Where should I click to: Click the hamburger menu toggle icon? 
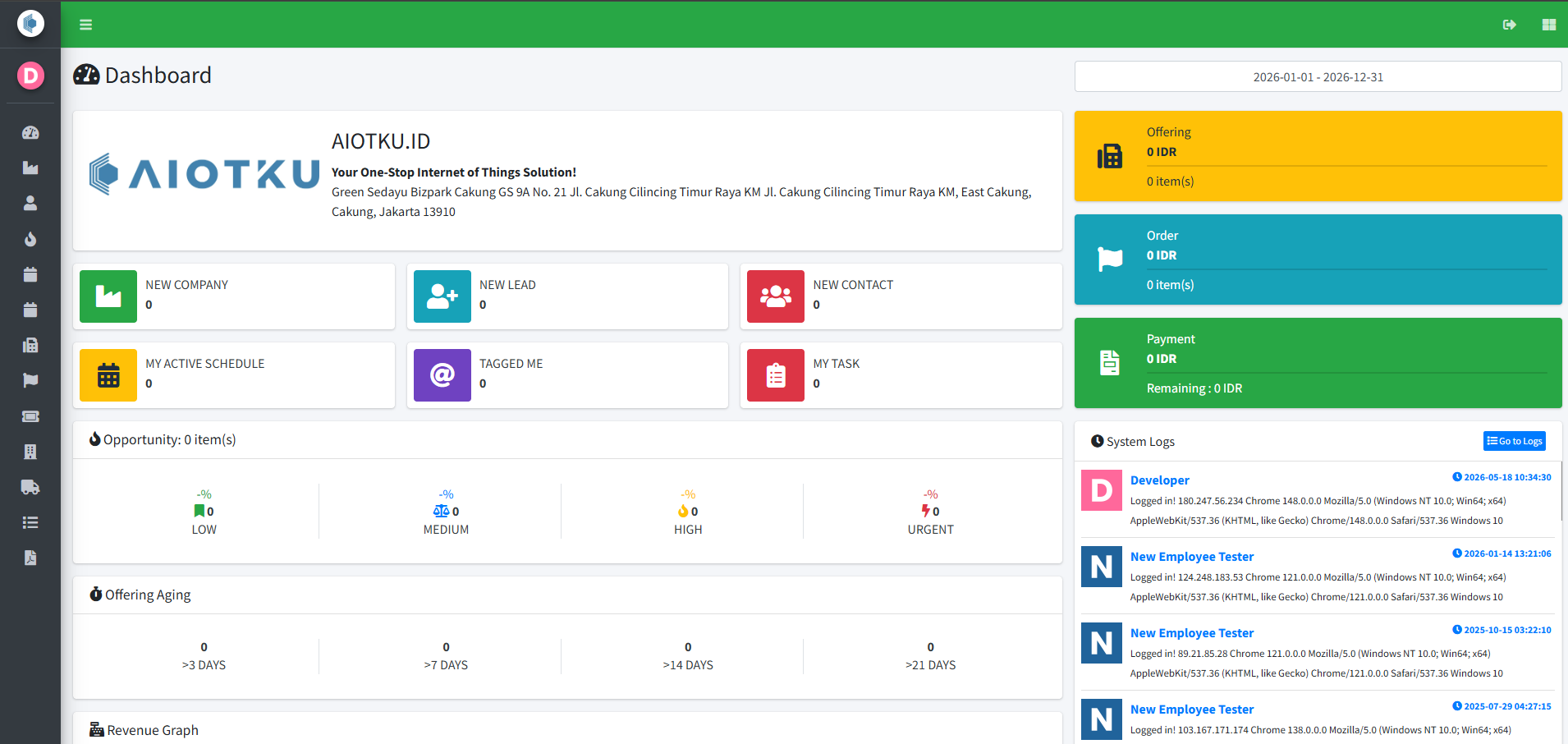(85, 25)
